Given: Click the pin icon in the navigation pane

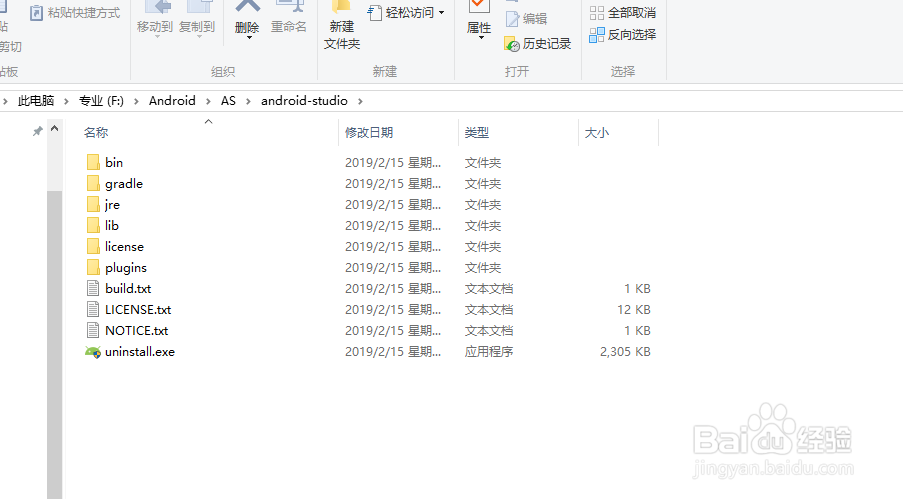Looking at the screenshot, I should (x=37, y=131).
